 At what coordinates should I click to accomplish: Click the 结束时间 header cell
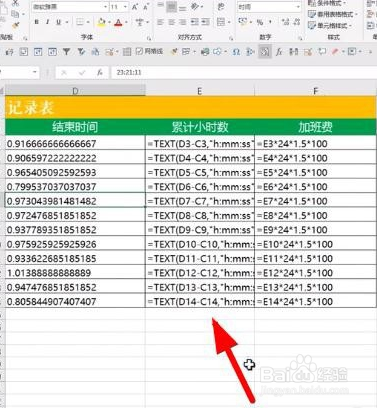click(75, 127)
